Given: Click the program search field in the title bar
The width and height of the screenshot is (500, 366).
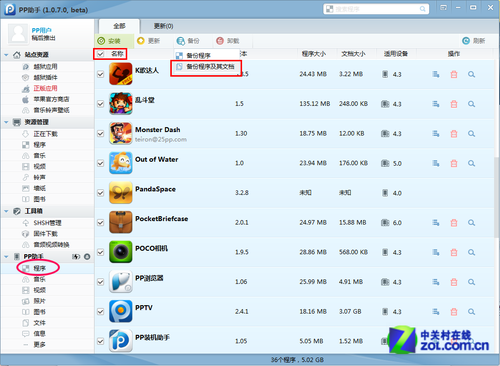Looking at the screenshot, I should point(376,9).
